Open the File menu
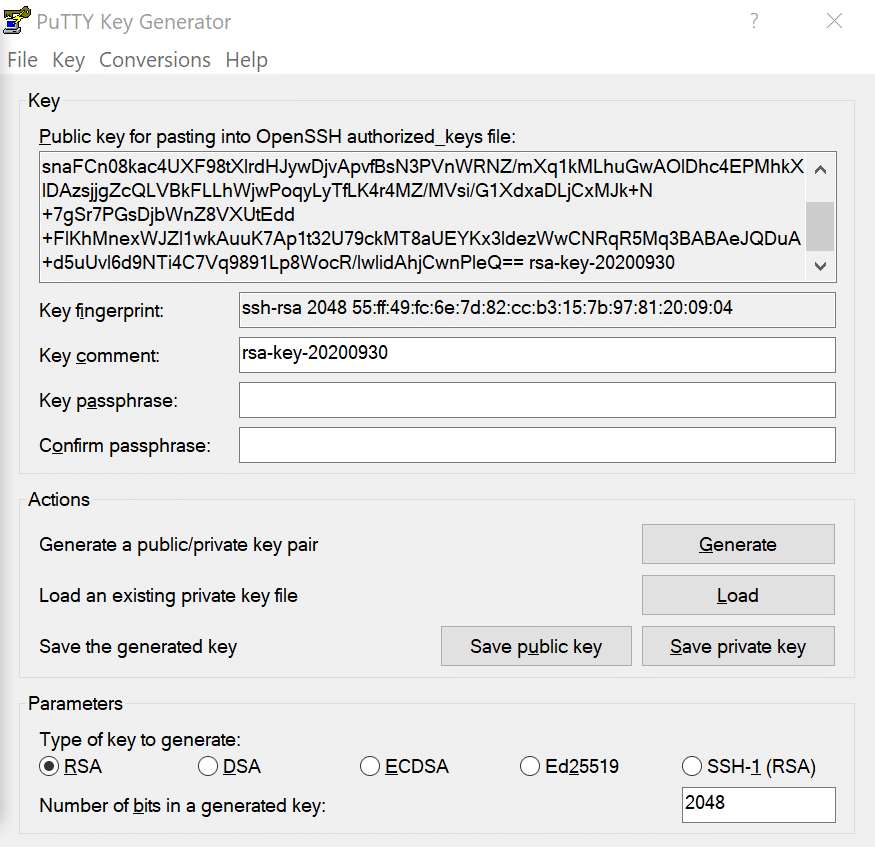This screenshot has height=847, width=875. (x=22, y=60)
